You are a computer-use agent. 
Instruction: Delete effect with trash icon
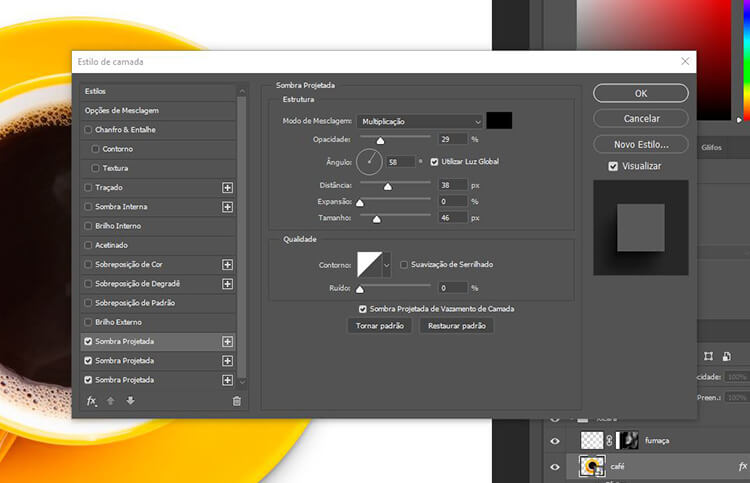(x=237, y=401)
